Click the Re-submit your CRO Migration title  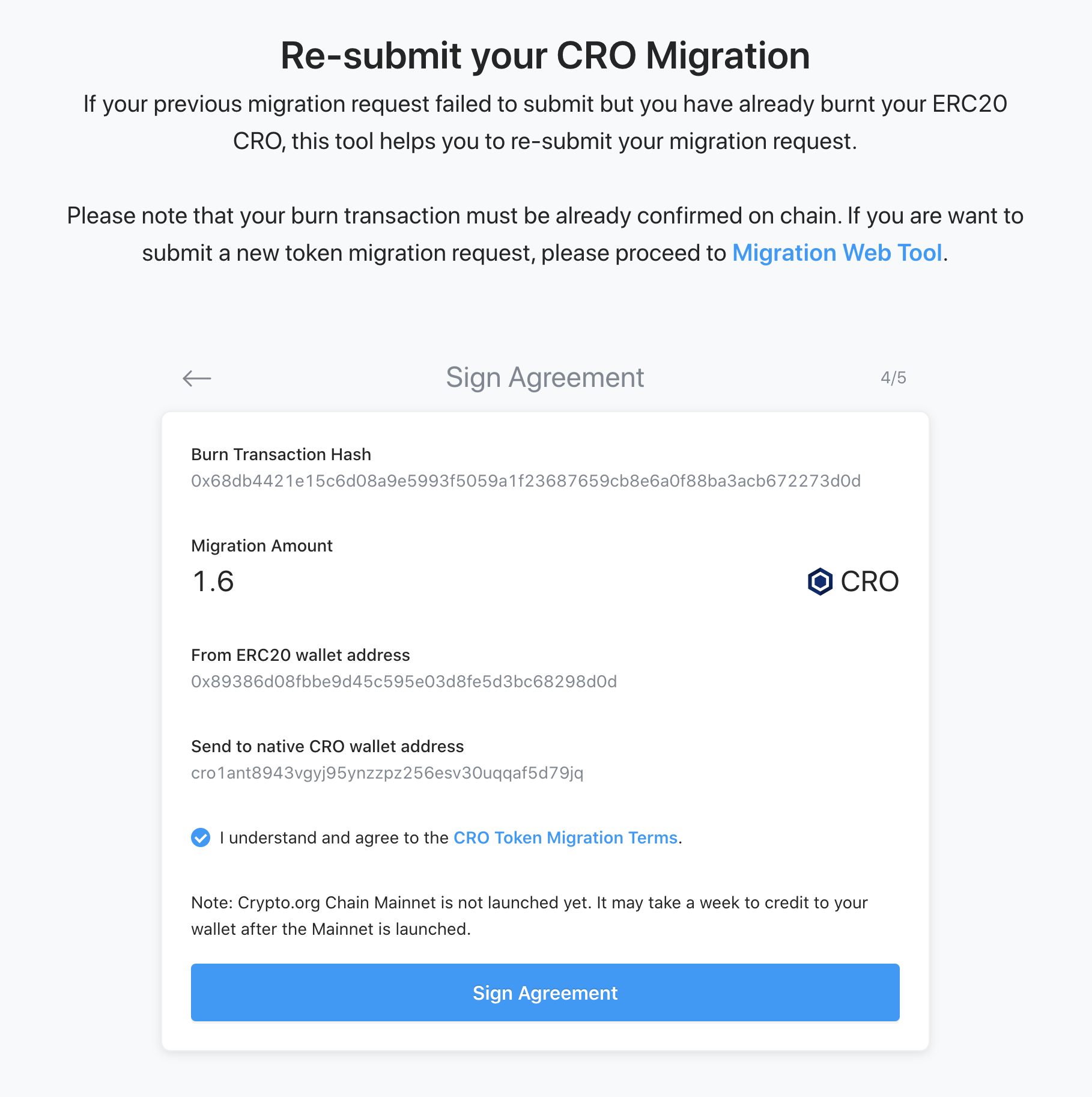(x=545, y=56)
